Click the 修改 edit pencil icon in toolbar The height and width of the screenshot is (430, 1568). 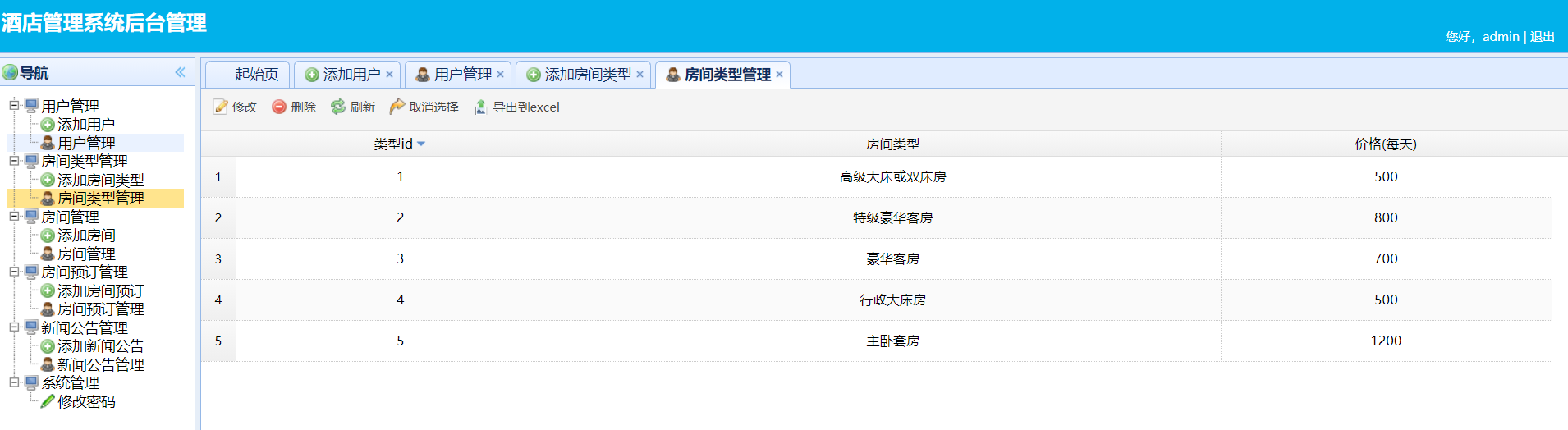pos(221,107)
